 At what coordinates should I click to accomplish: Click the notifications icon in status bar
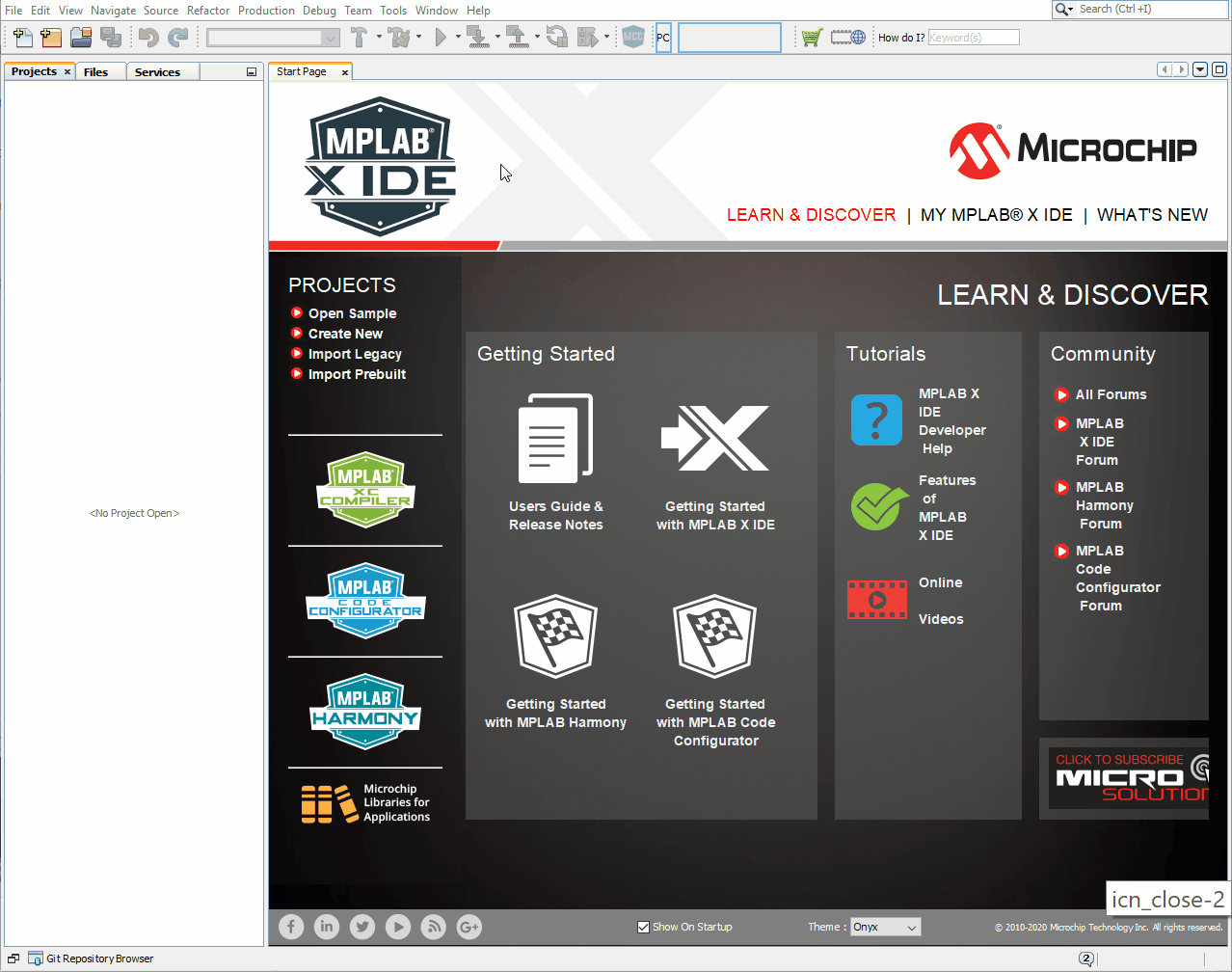(1086, 958)
